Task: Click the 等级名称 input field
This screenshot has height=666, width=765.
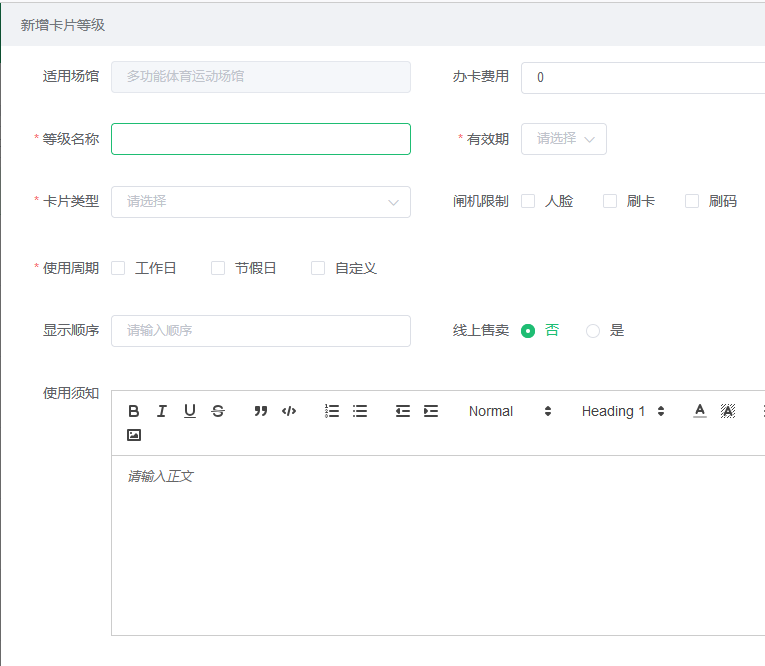Action: (x=260, y=139)
